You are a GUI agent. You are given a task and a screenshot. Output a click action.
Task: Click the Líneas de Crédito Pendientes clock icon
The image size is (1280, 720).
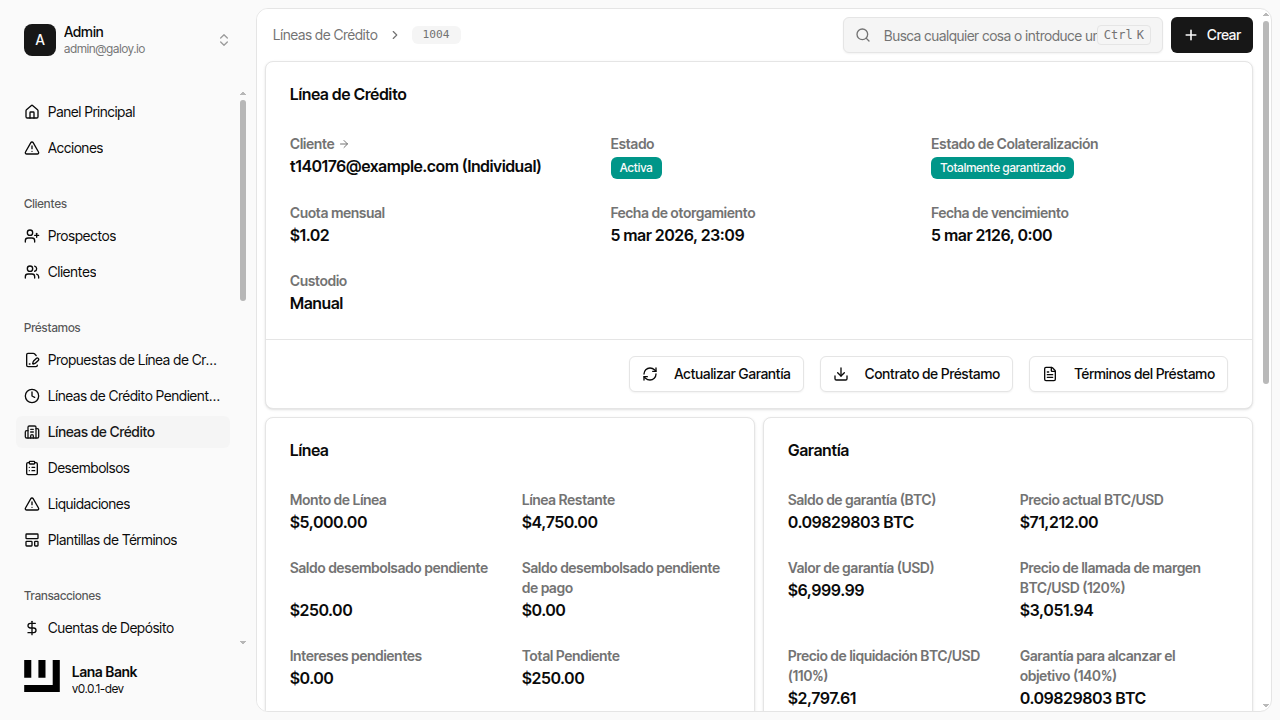32,396
